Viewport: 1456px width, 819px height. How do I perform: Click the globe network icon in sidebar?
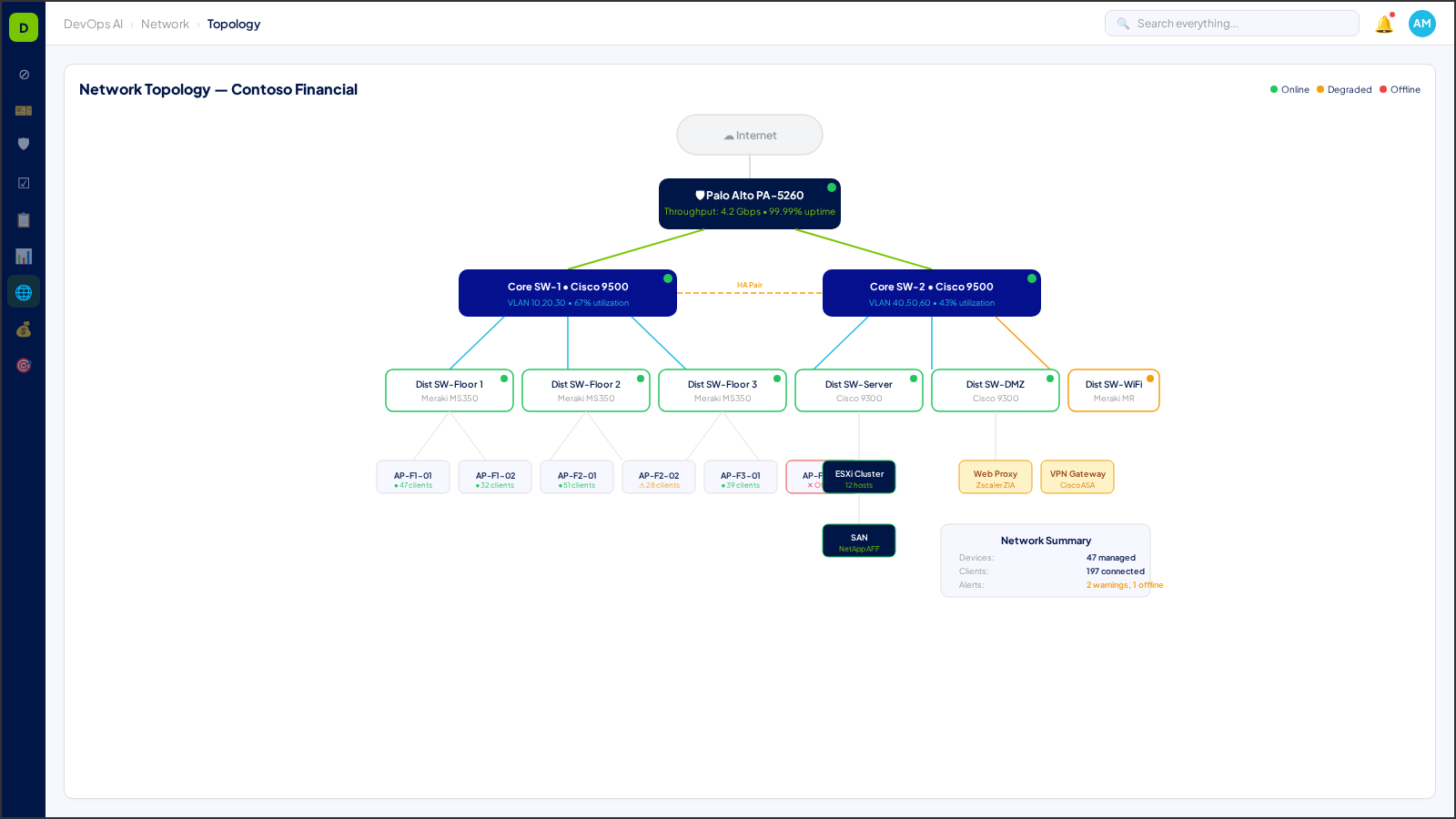coord(24,291)
